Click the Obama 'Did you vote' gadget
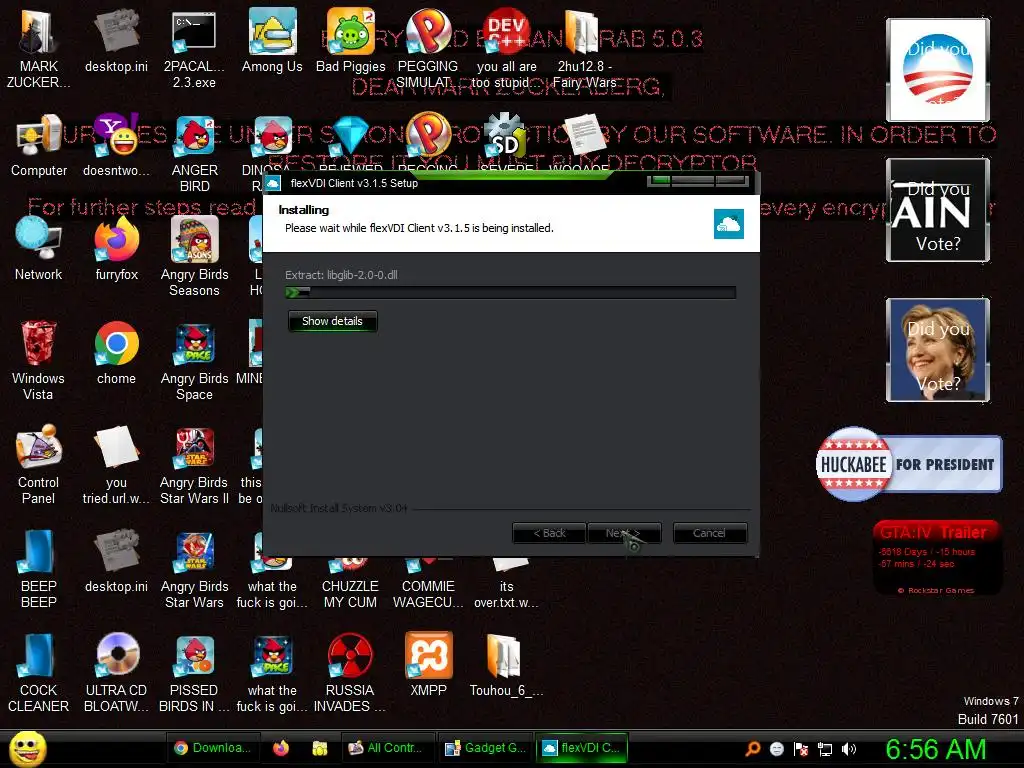The height and width of the screenshot is (768, 1024). click(938, 70)
